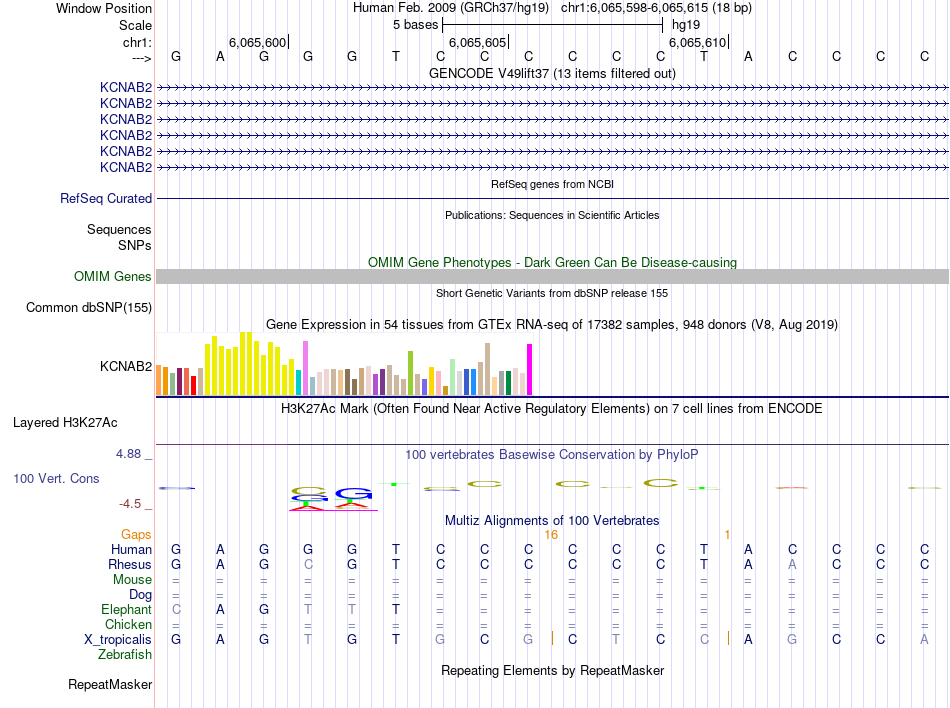Click the orange '16' gap count

point(551,535)
